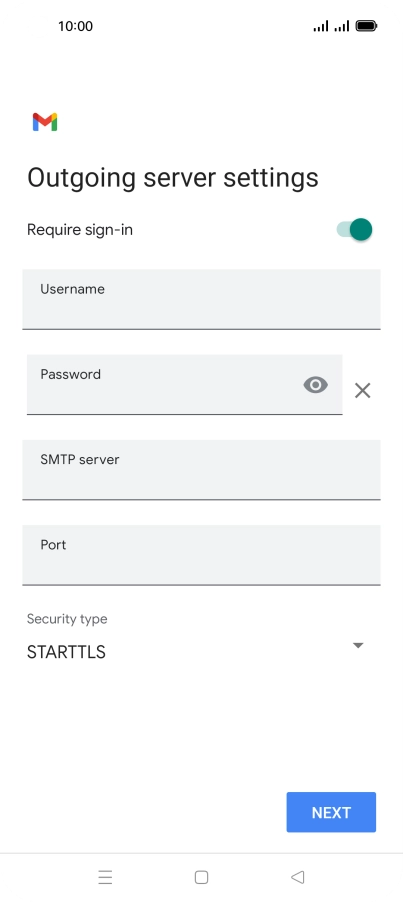
Task: Focus the SMTP server field
Action: (201, 470)
